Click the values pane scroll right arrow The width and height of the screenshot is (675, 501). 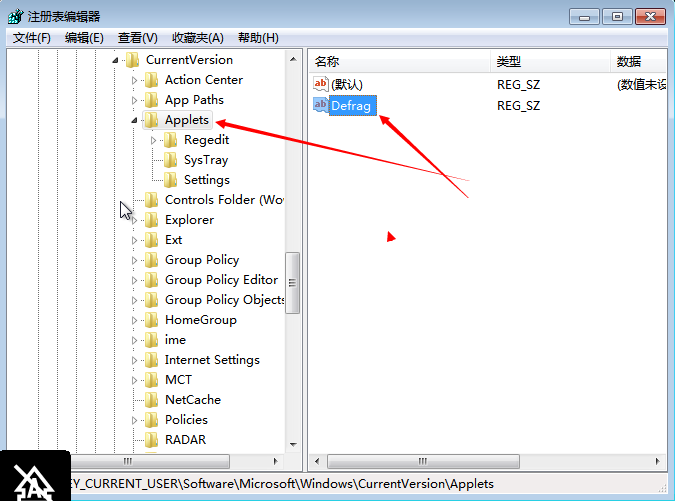click(657, 461)
